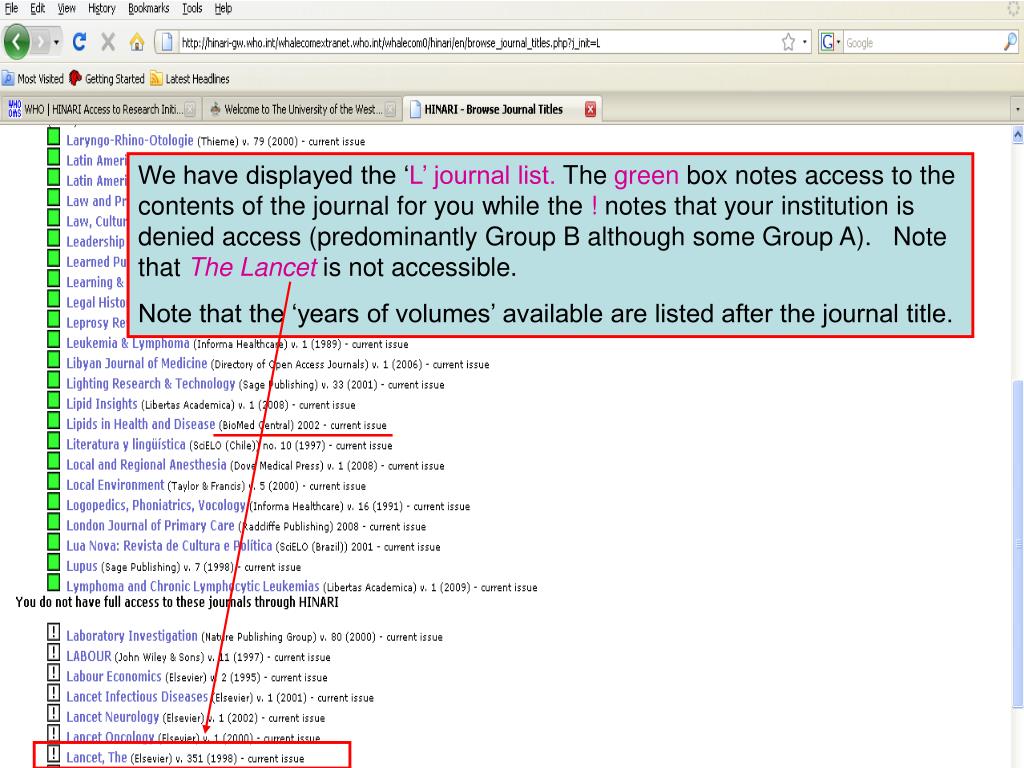Image resolution: width=1024 pixels, height=768 pixels.
Task: Click green box beside Local Environment
Action: tap(54, 481)
